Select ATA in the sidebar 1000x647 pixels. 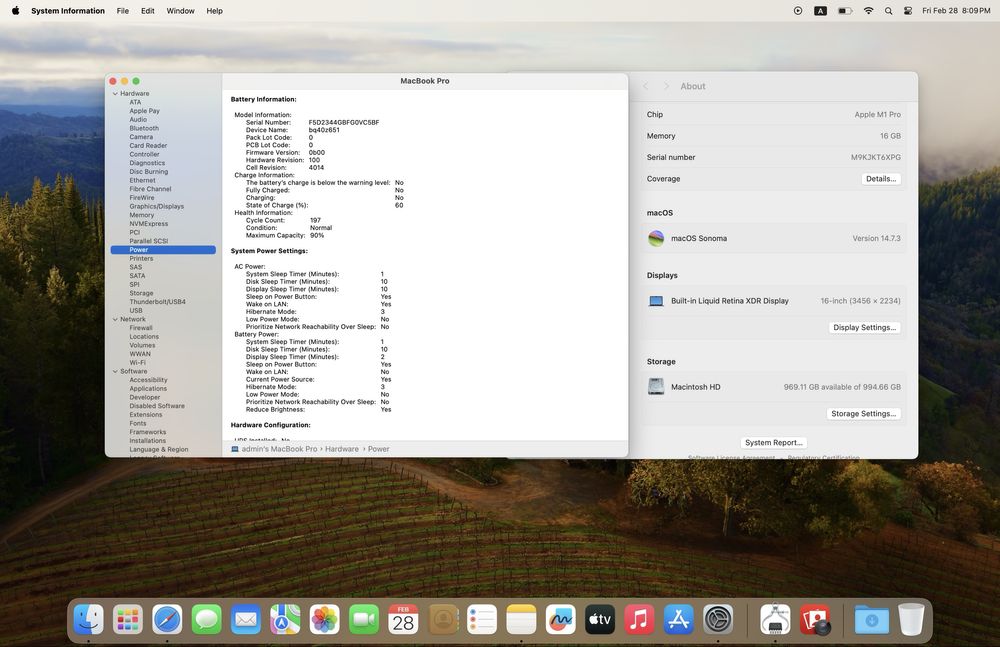tap(135, 102)
